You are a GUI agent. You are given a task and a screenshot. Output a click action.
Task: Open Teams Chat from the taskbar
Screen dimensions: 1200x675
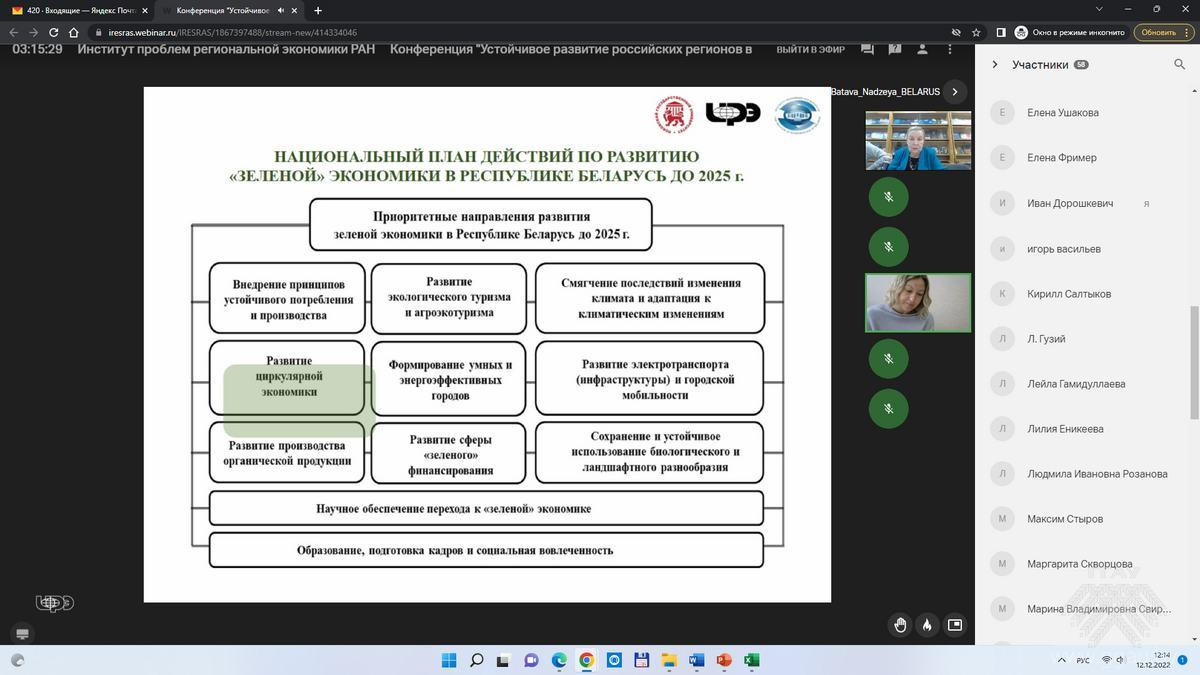(532, 660)
